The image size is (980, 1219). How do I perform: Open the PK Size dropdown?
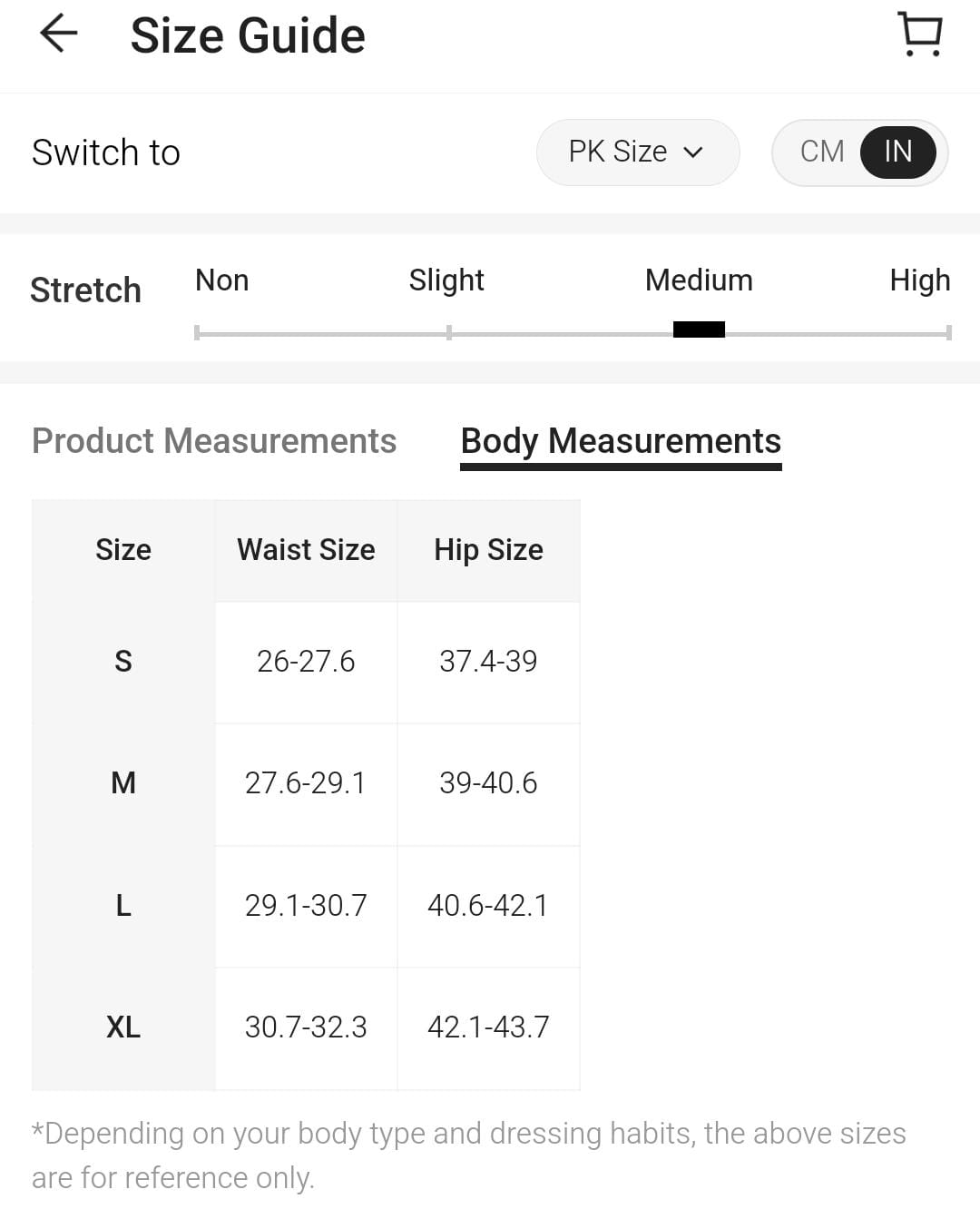pos(637,152)
